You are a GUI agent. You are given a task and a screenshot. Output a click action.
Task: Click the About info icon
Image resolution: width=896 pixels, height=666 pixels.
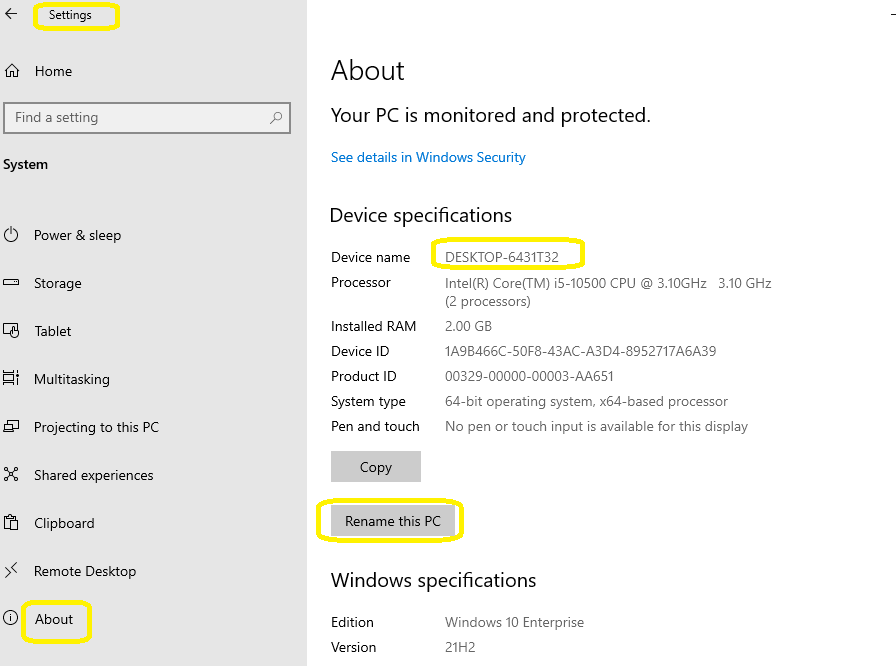pyautogui.click(x=10, y=617)
